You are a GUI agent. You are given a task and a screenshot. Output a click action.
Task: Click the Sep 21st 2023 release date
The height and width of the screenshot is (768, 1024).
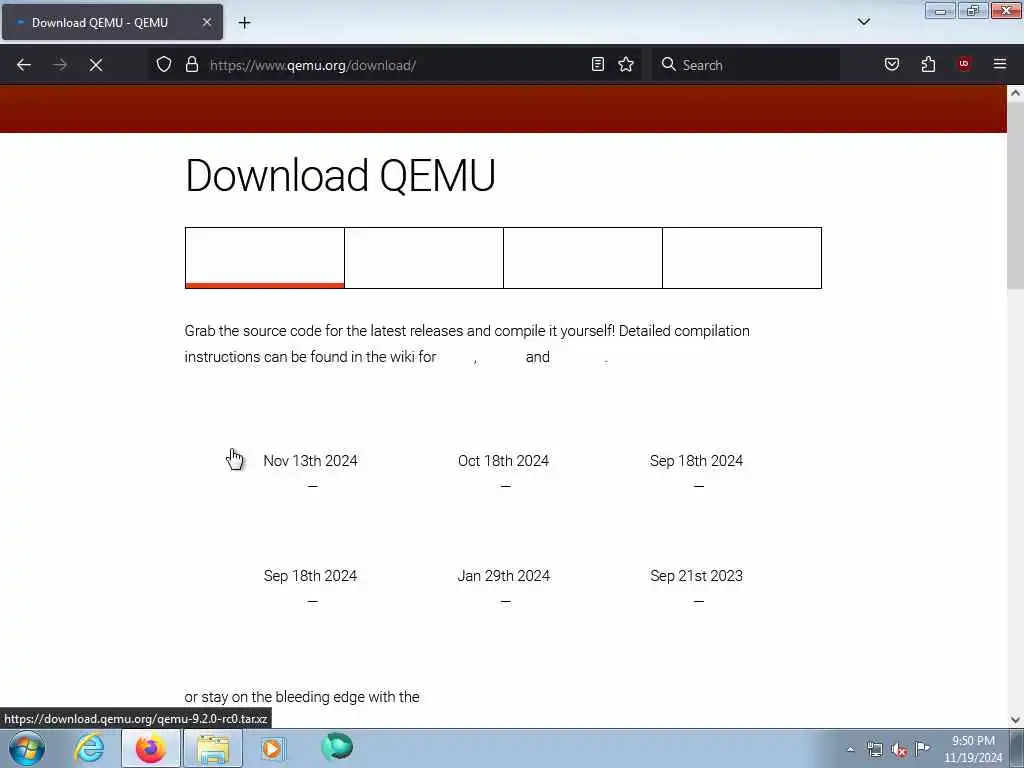click(x=696, y=575)
